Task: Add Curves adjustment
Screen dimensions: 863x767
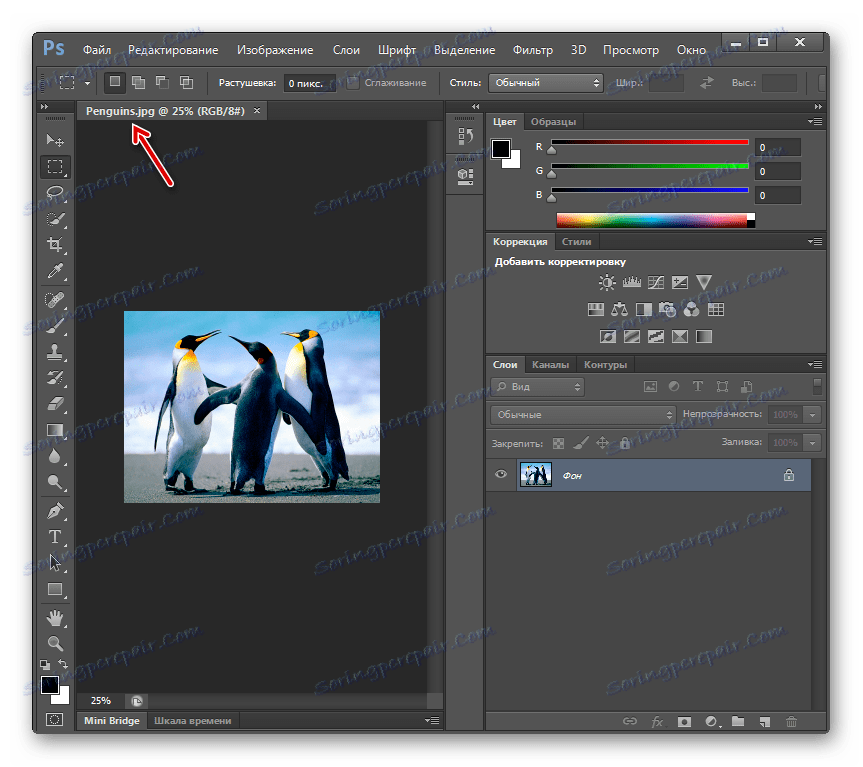Action: pyautogui.click(x=656, y=283)
